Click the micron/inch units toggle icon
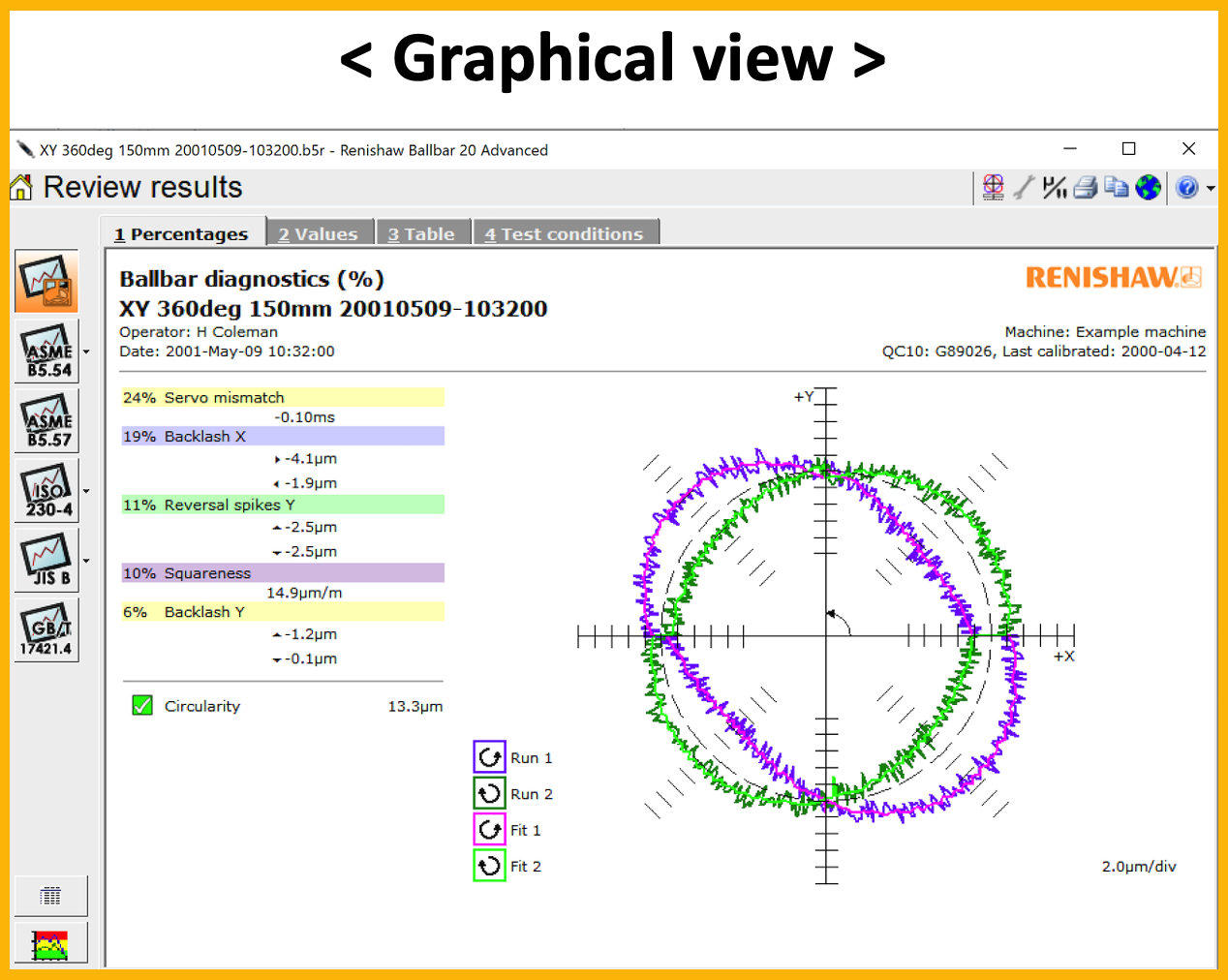 click(1055, 188)
